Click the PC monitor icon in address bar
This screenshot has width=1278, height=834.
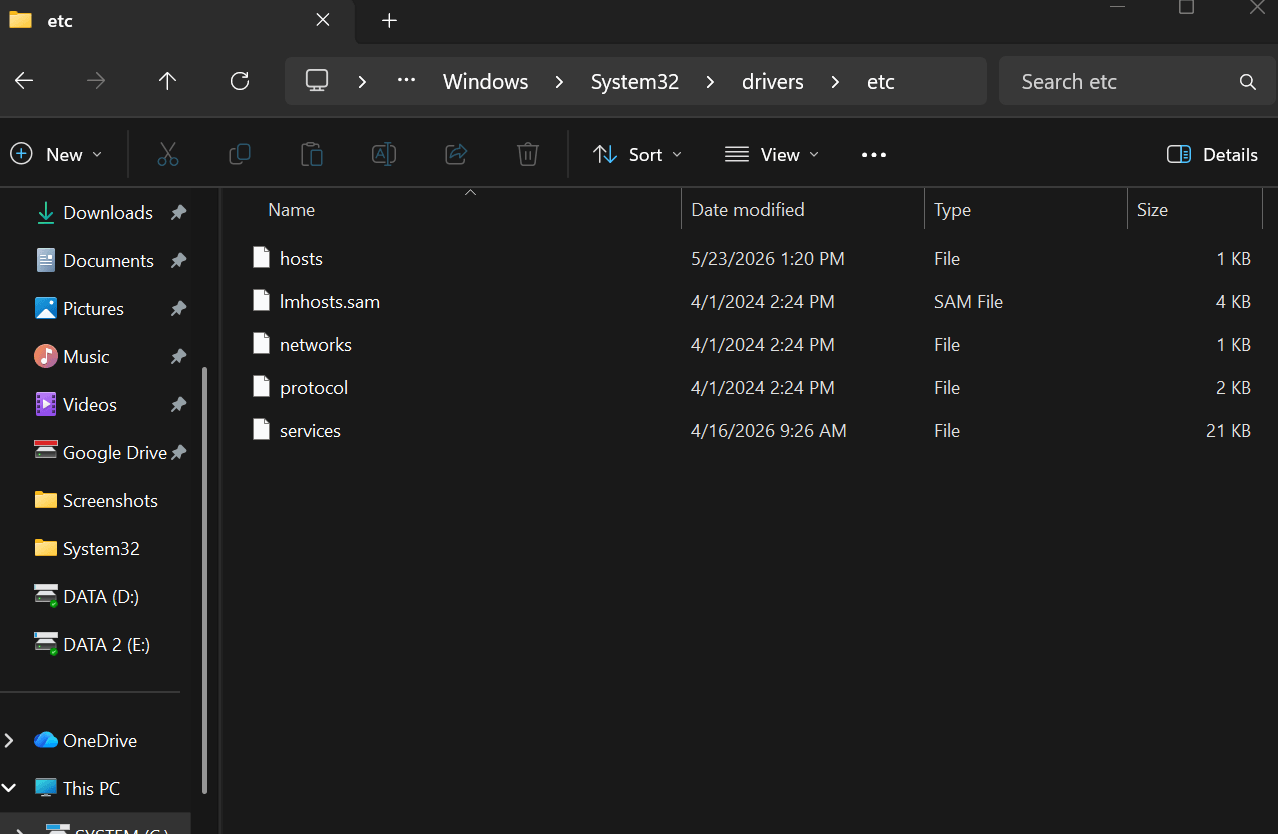pos(317,81)
